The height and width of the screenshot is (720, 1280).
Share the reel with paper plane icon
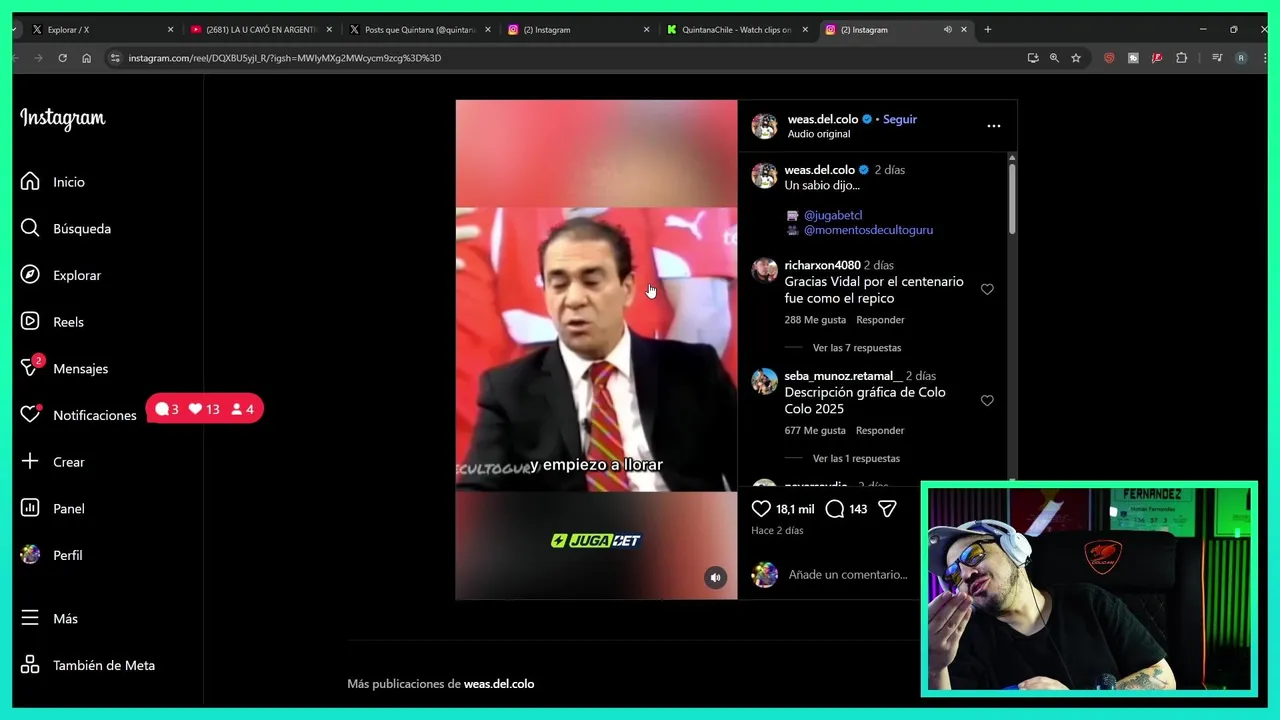[x=887, y=509]
